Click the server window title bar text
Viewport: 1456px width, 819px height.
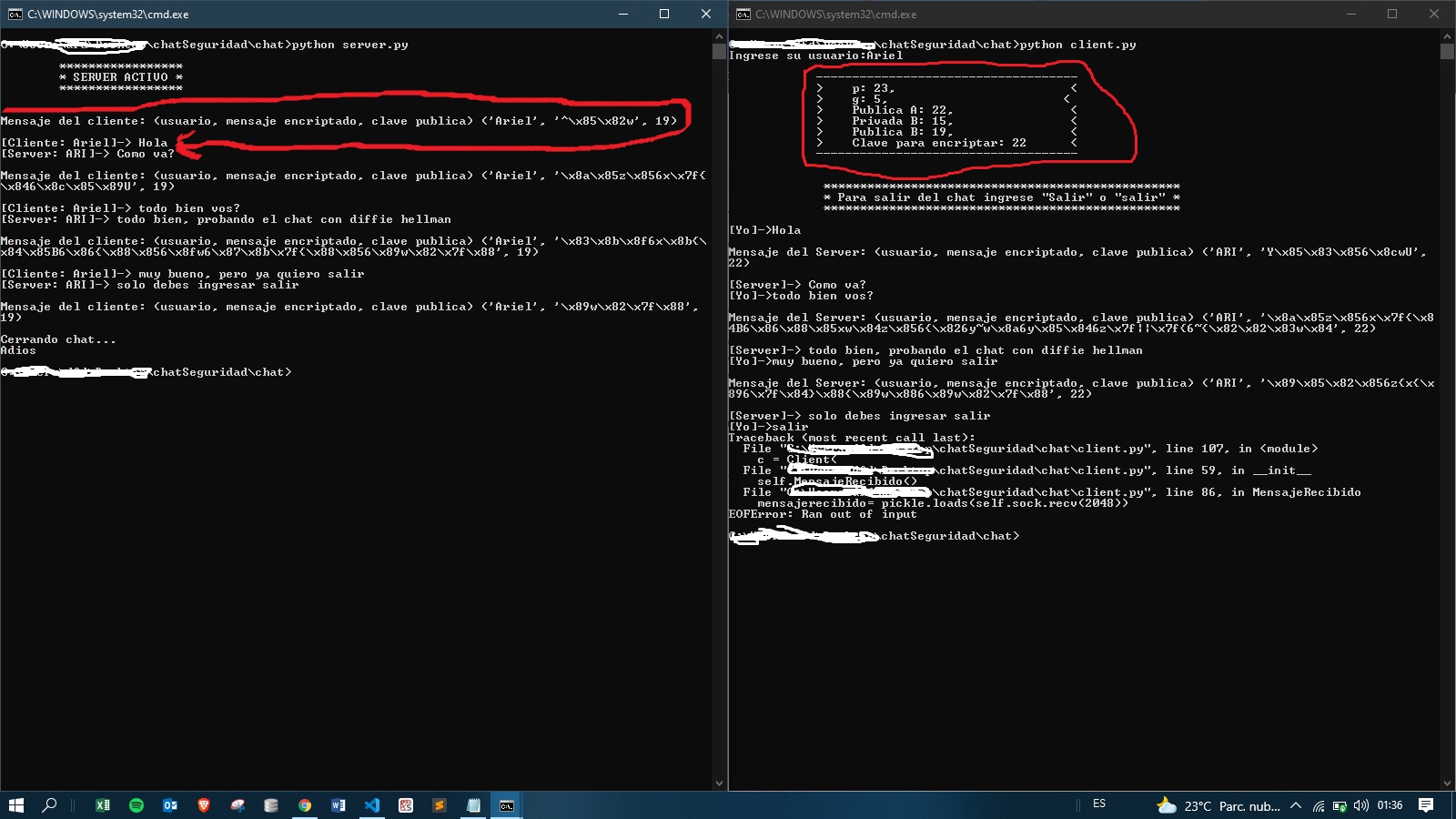tap(108, 15)
